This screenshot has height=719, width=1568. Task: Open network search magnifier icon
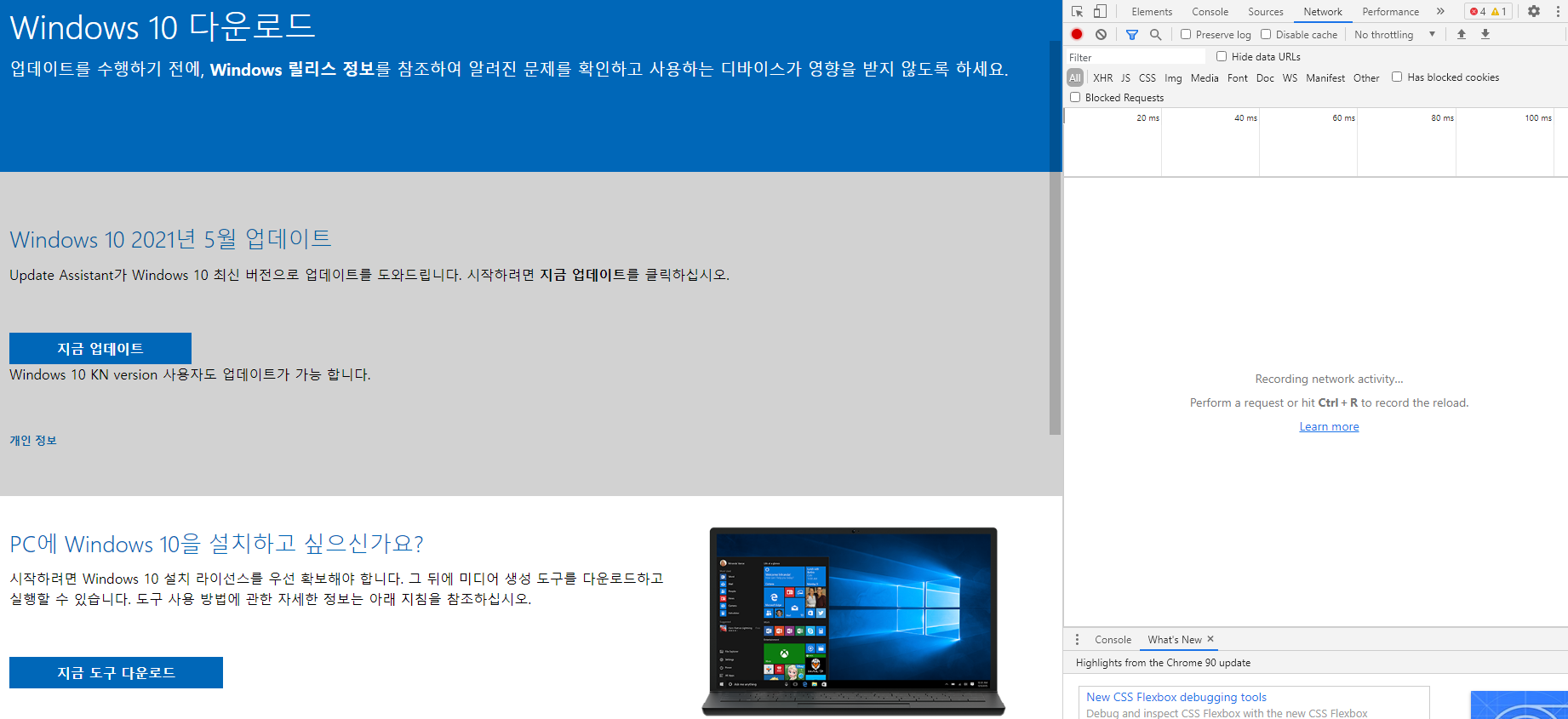(1155, 34)
